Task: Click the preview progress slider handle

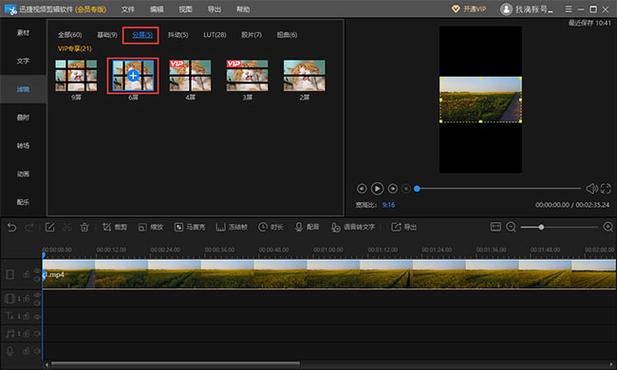Action: pos(417,189)
